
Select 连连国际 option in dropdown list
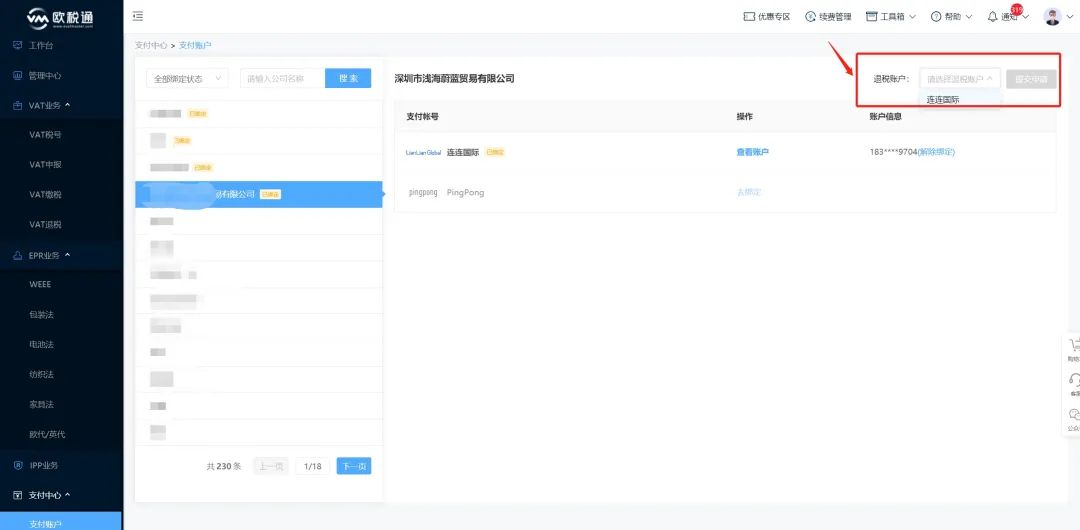coord(943,100)
